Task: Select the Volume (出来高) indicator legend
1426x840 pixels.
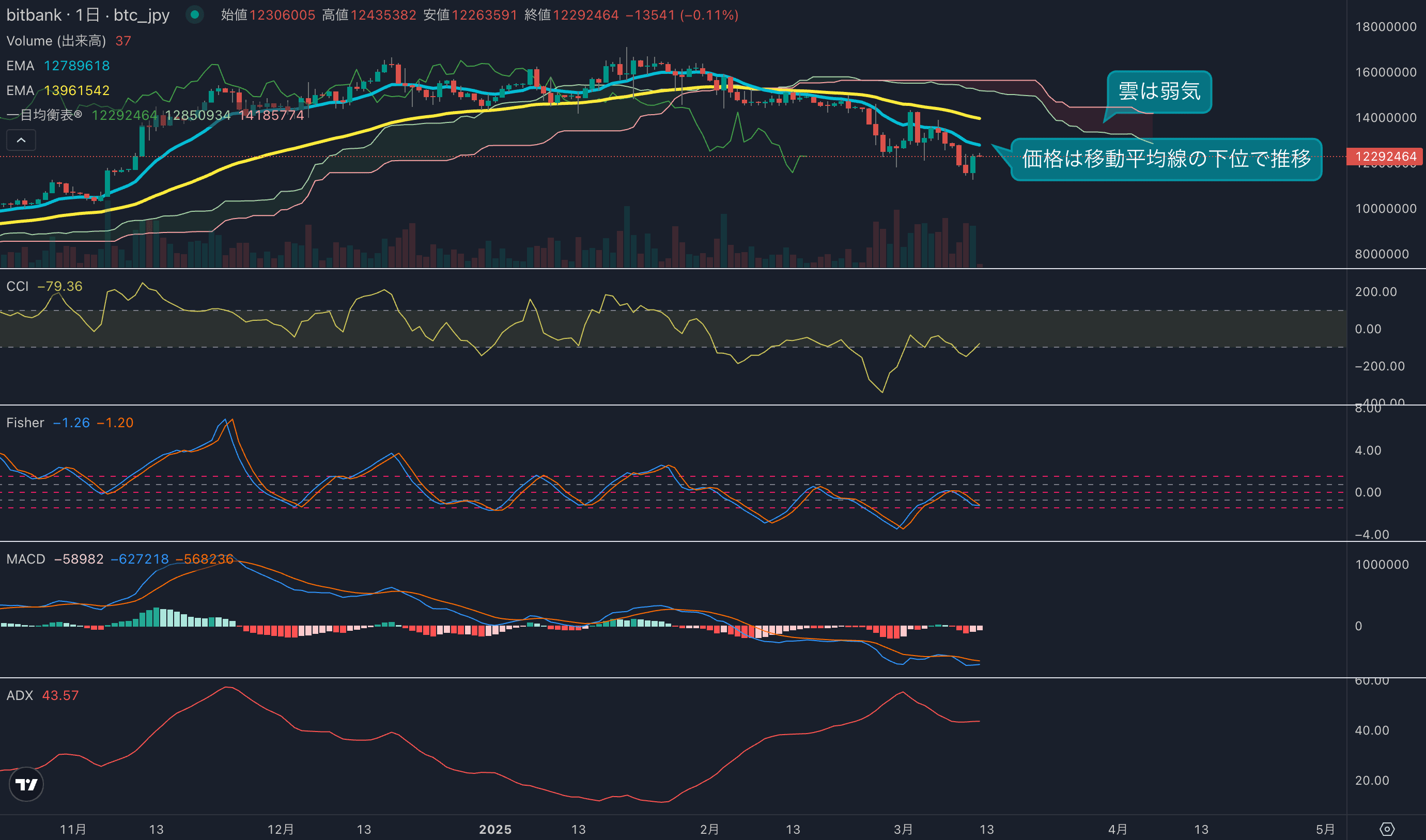Action: (55, 41)
